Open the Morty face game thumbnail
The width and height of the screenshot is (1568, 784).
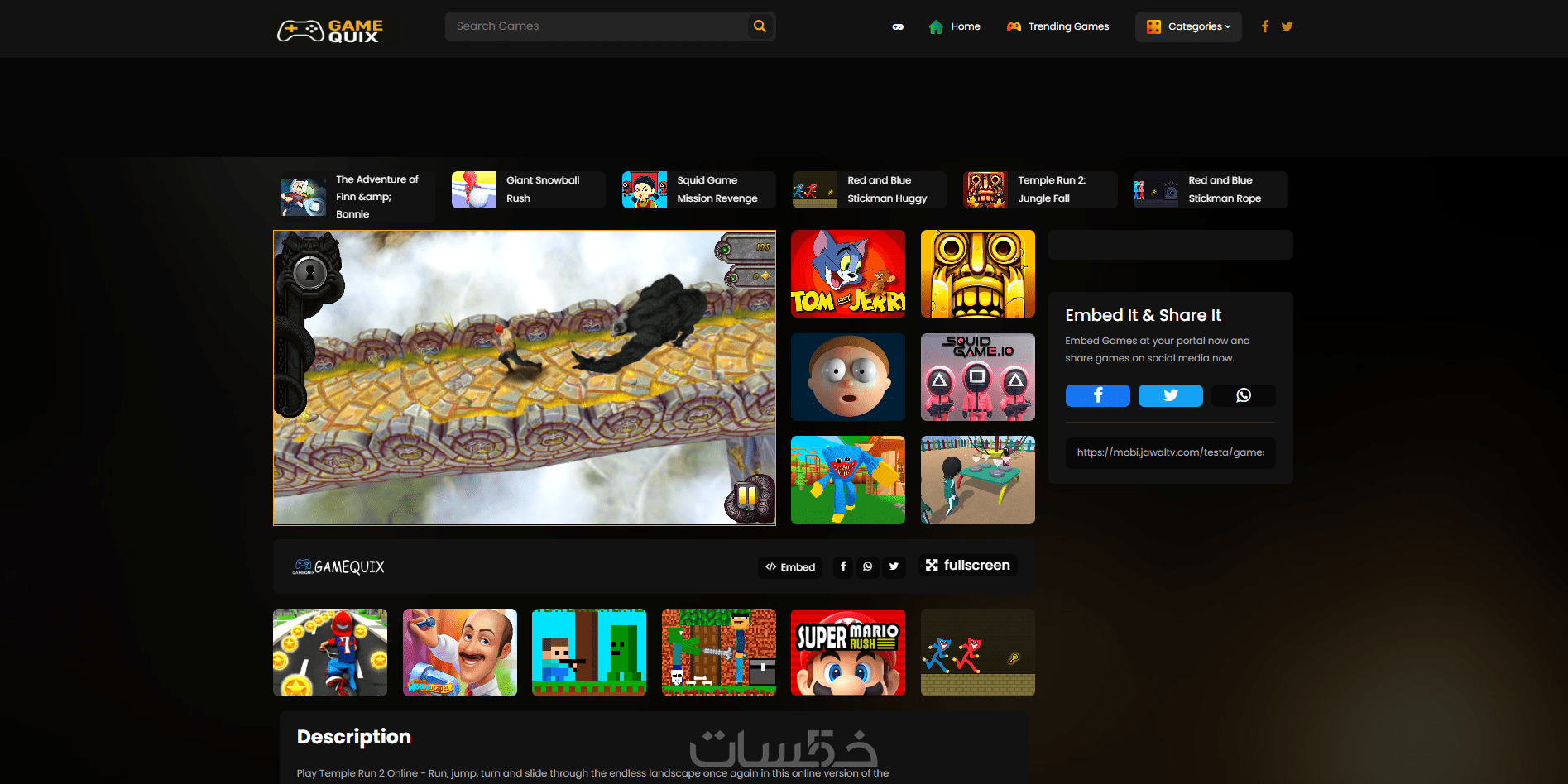click(x=848, y=377)
